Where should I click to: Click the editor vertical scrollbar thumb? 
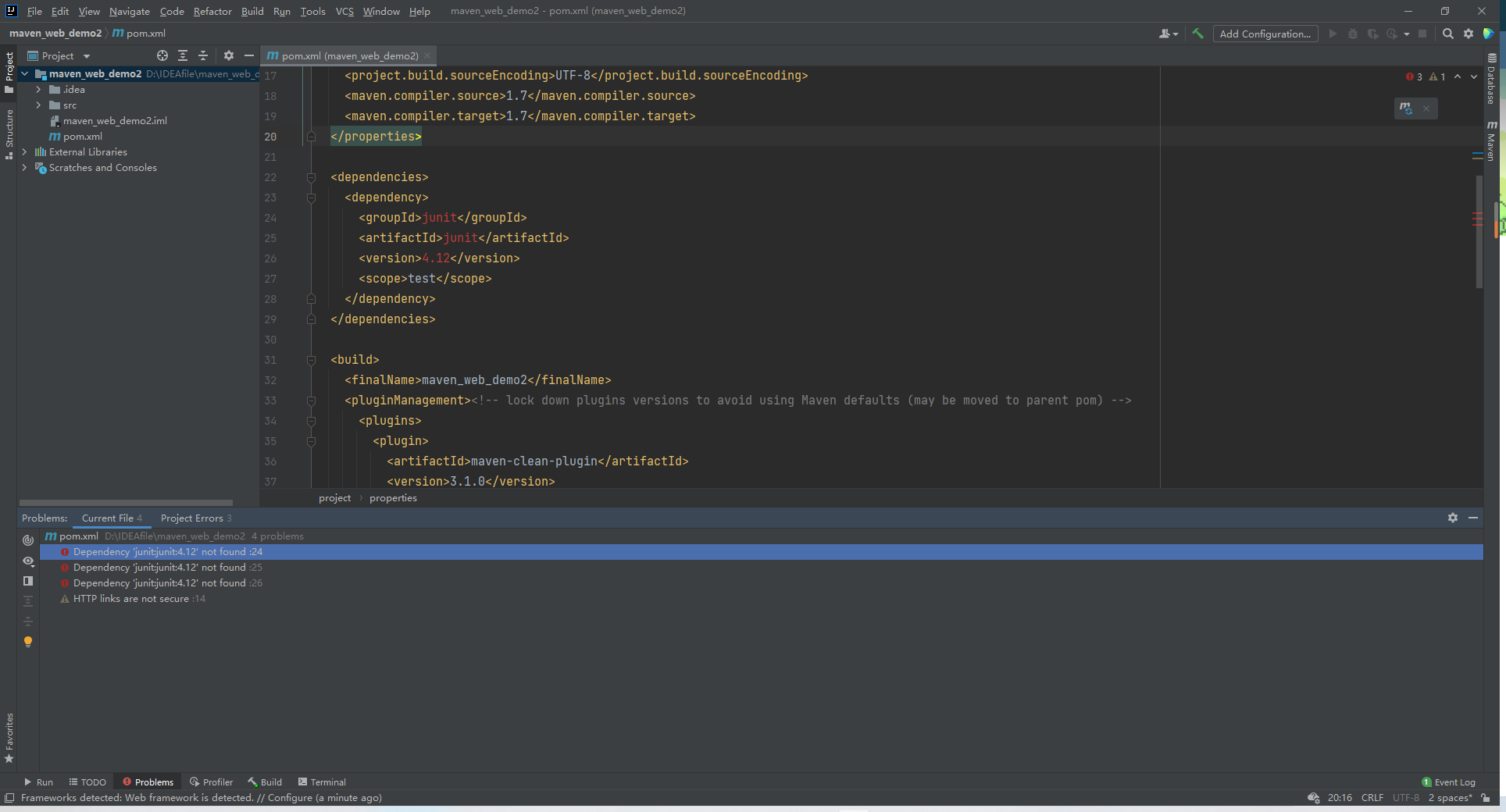1479,232
